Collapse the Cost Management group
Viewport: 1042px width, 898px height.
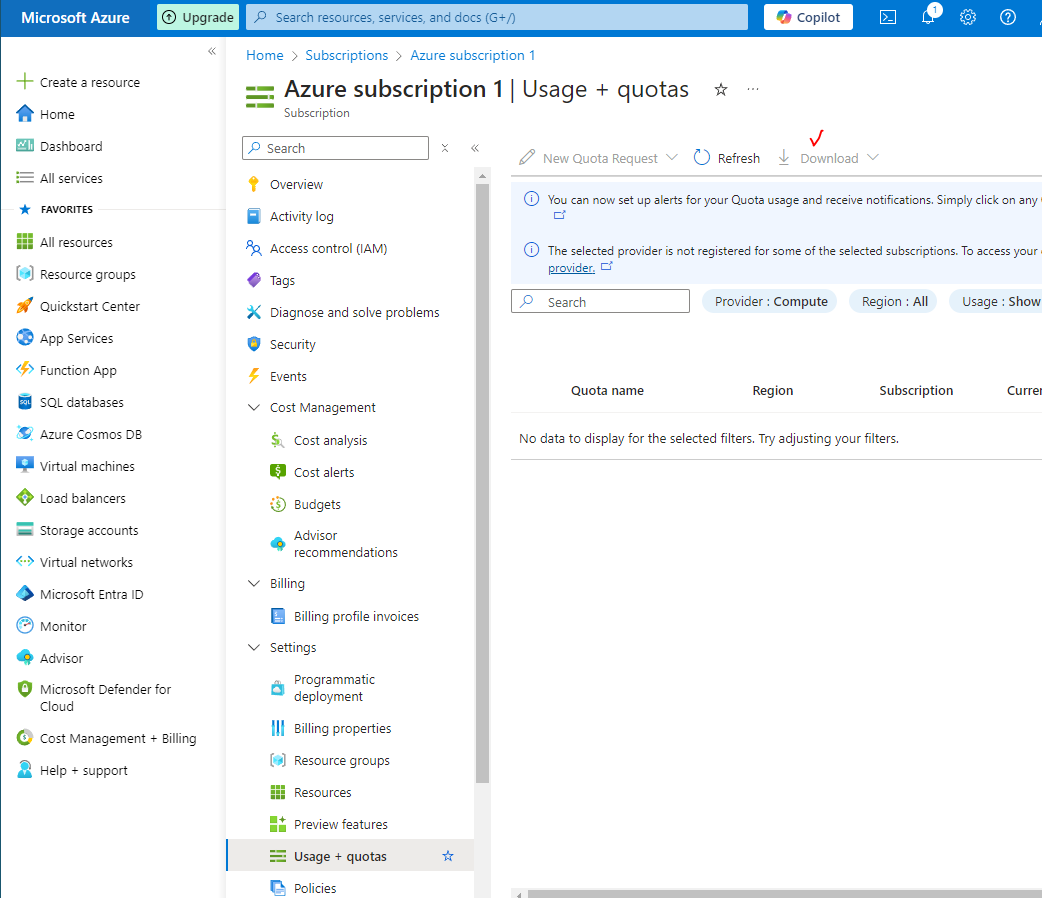point(253,407)
